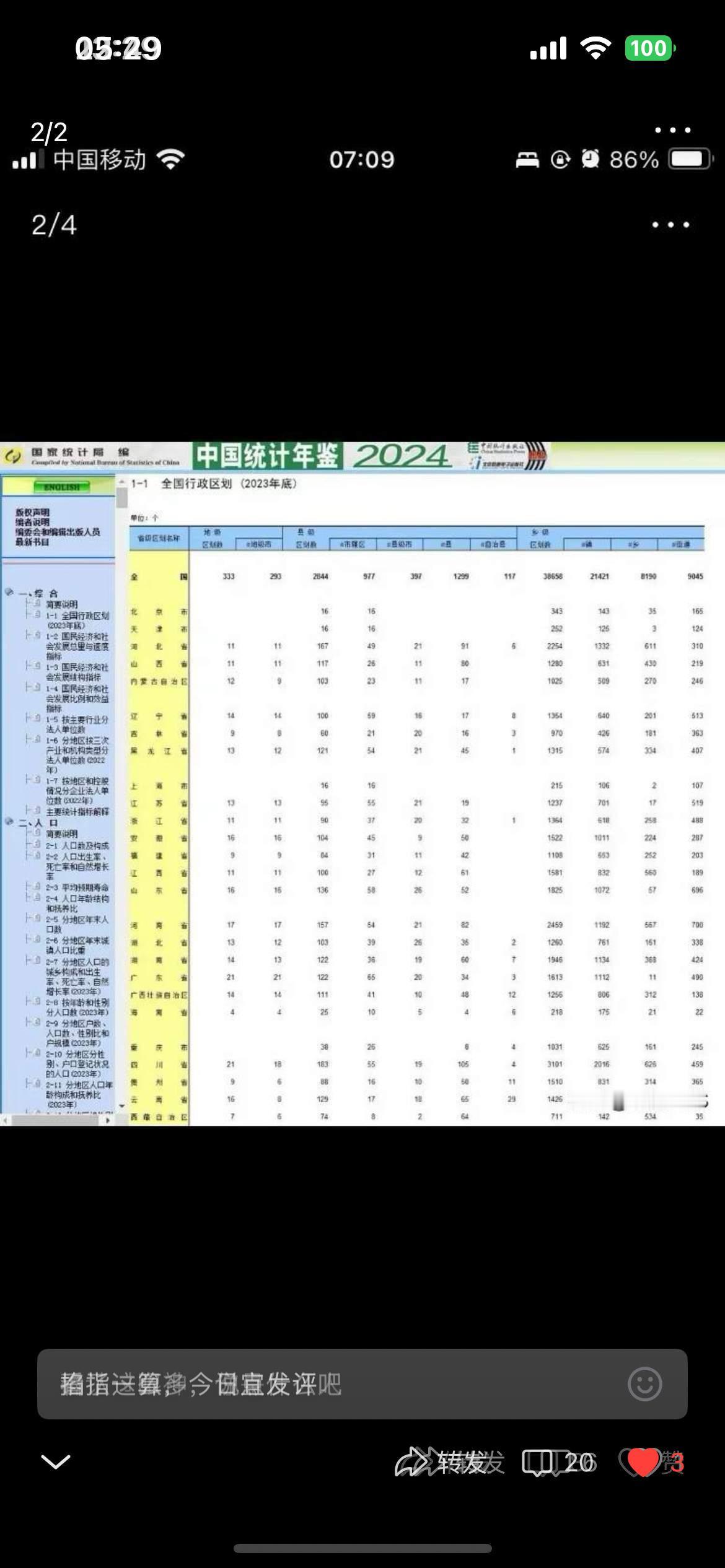Select 2-7 分地区人口的城乡构成
This screenshot has width=725, height=1568.
click(x=78, y=976)
